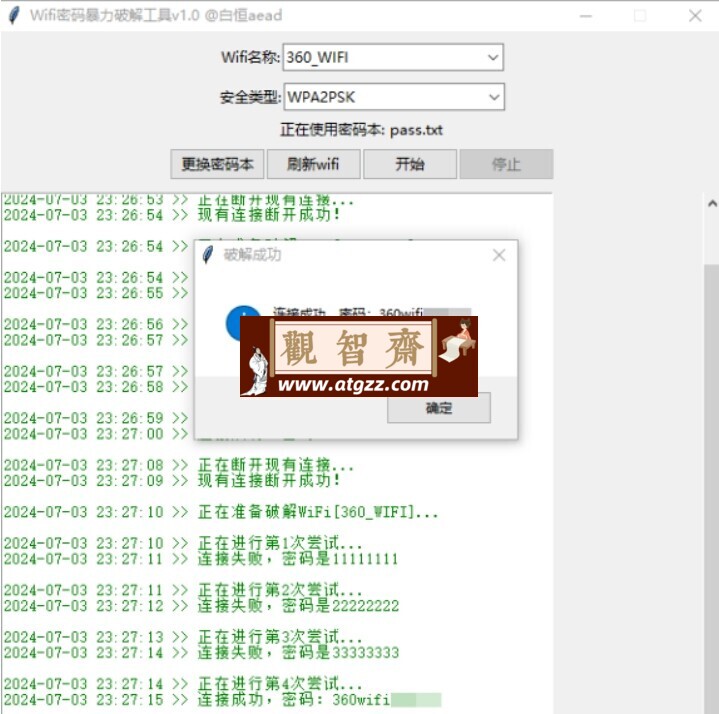Close the 破解成功 dialog with X

tap(499, 255)
